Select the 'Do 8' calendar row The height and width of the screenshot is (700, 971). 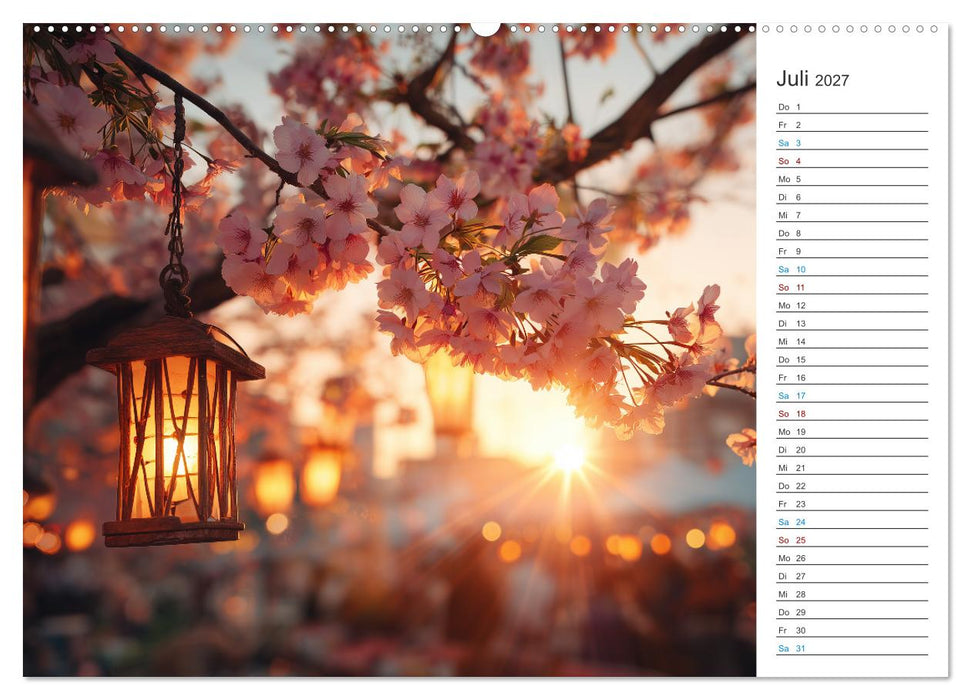pos(852,233)
